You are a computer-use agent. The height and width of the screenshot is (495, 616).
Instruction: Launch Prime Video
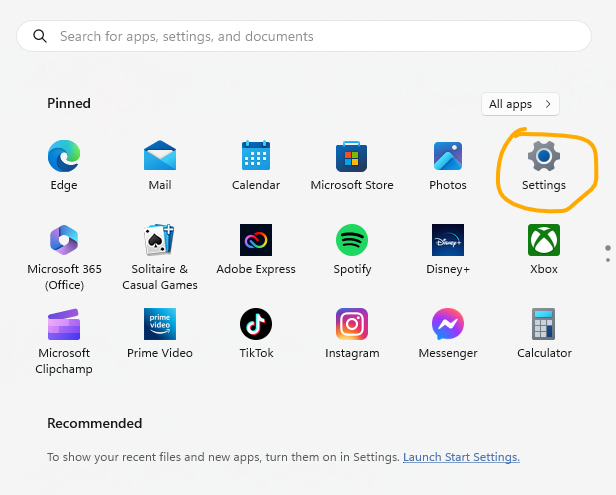coord(160,333)
